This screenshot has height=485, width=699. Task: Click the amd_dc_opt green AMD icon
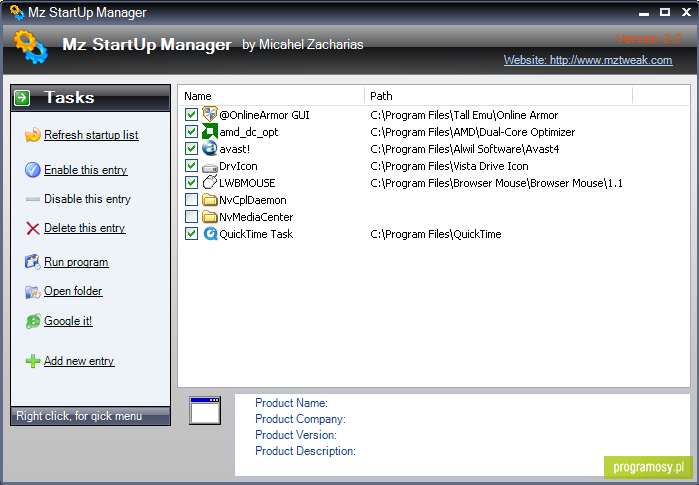click(210, 132)
